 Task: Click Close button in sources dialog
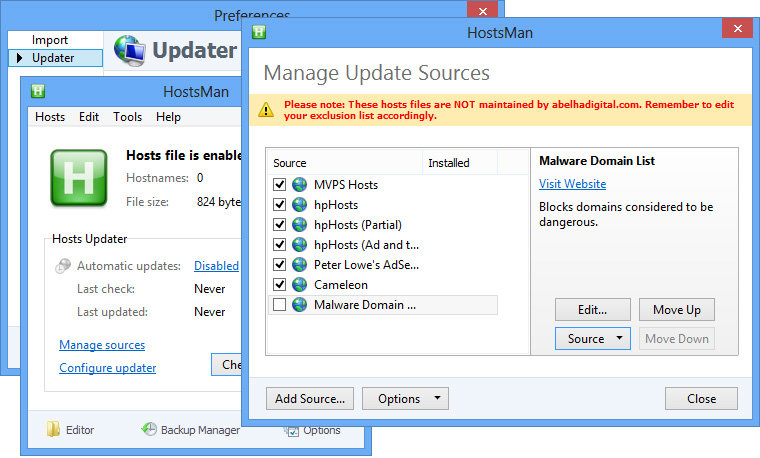pos(701,398)
